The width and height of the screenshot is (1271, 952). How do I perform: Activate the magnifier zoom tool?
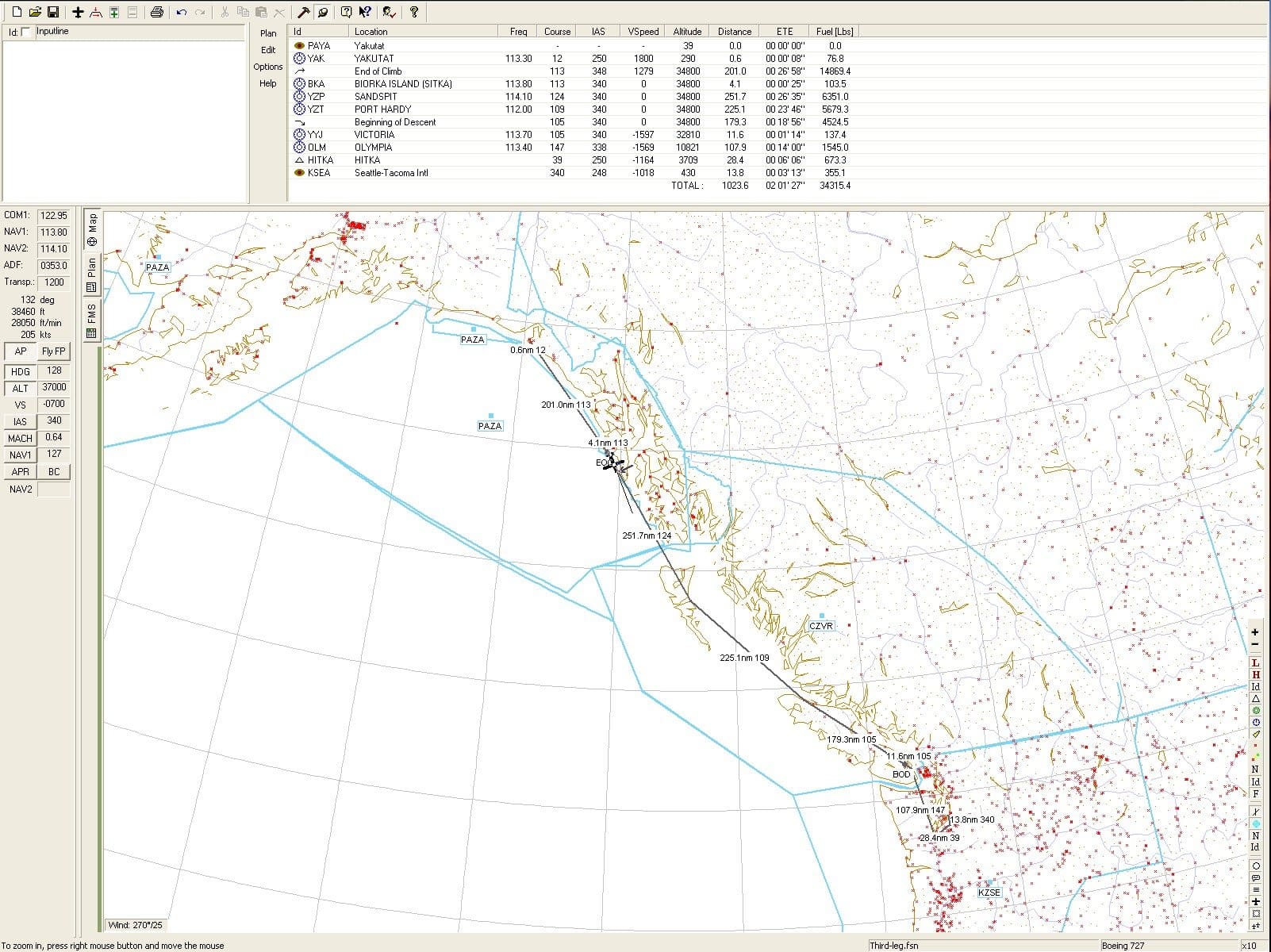point(322,11)
